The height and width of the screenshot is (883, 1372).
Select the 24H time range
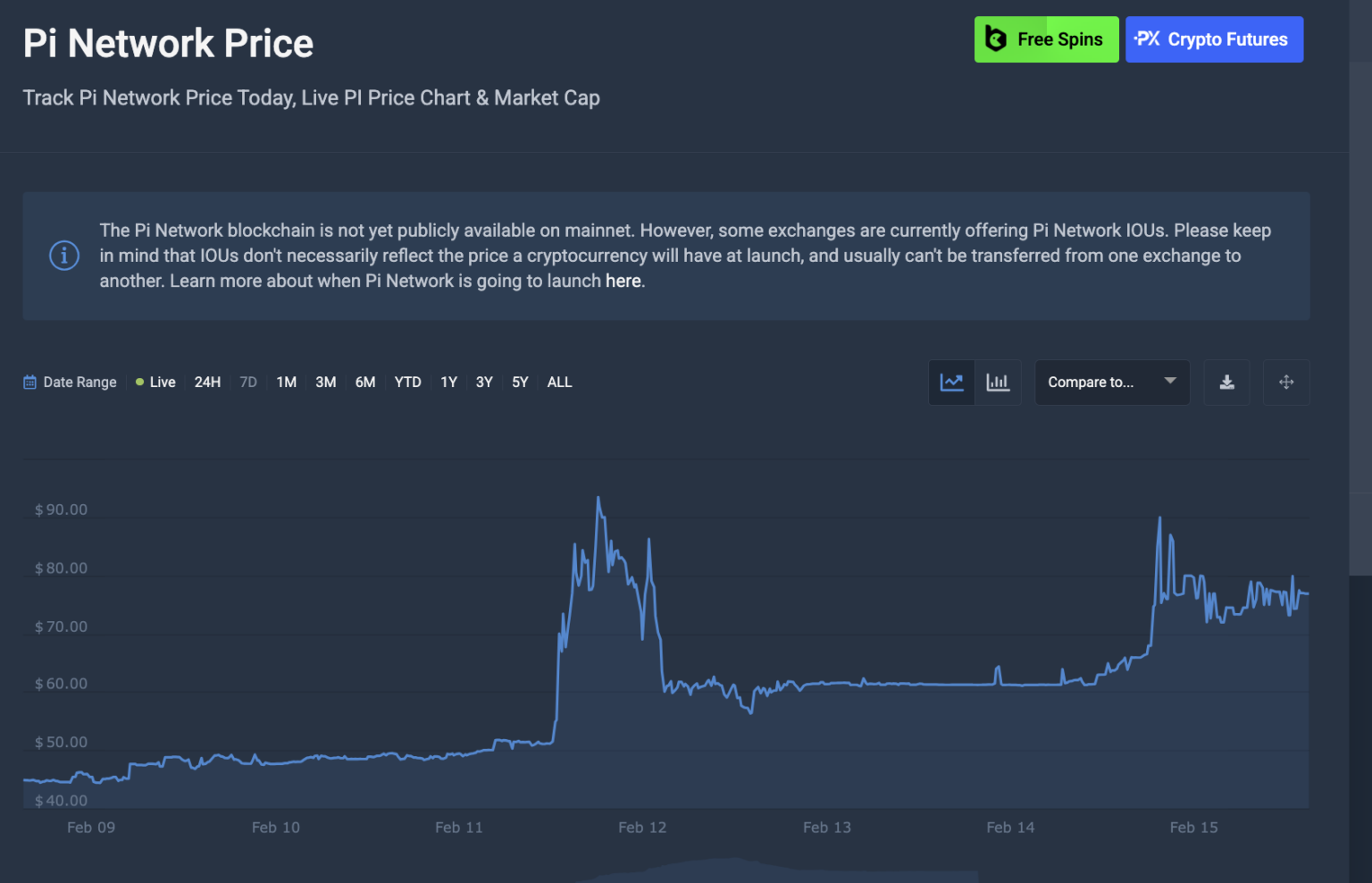point(207,382)
